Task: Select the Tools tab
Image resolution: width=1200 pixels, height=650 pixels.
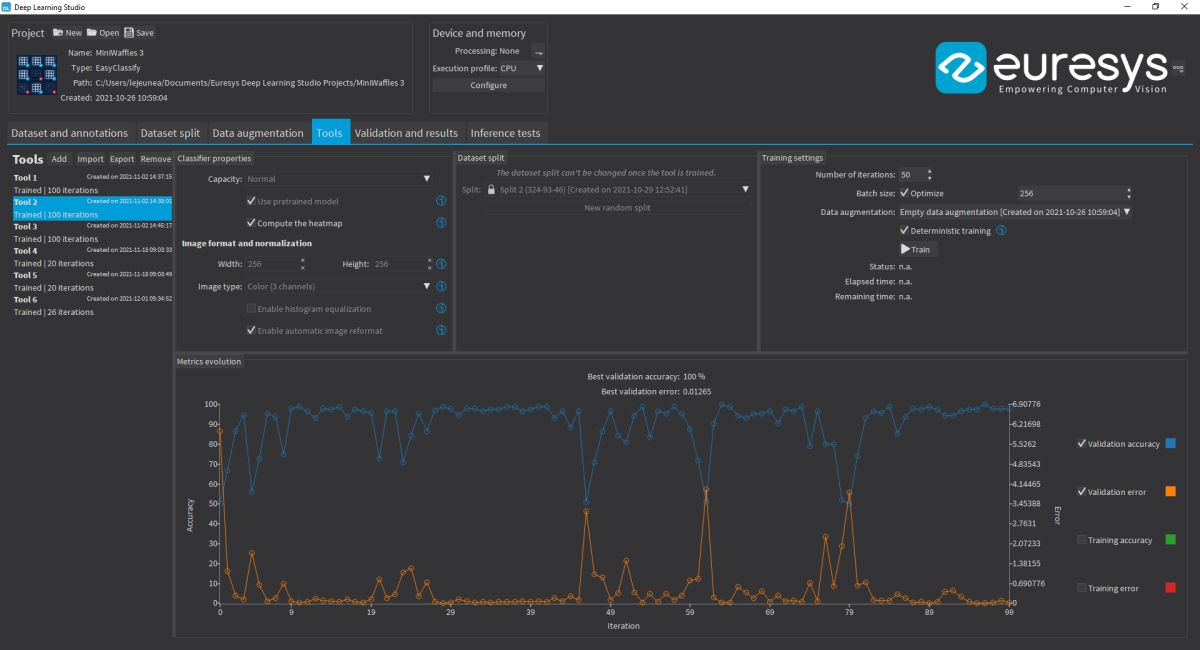Action: click(x=329, y=133)
